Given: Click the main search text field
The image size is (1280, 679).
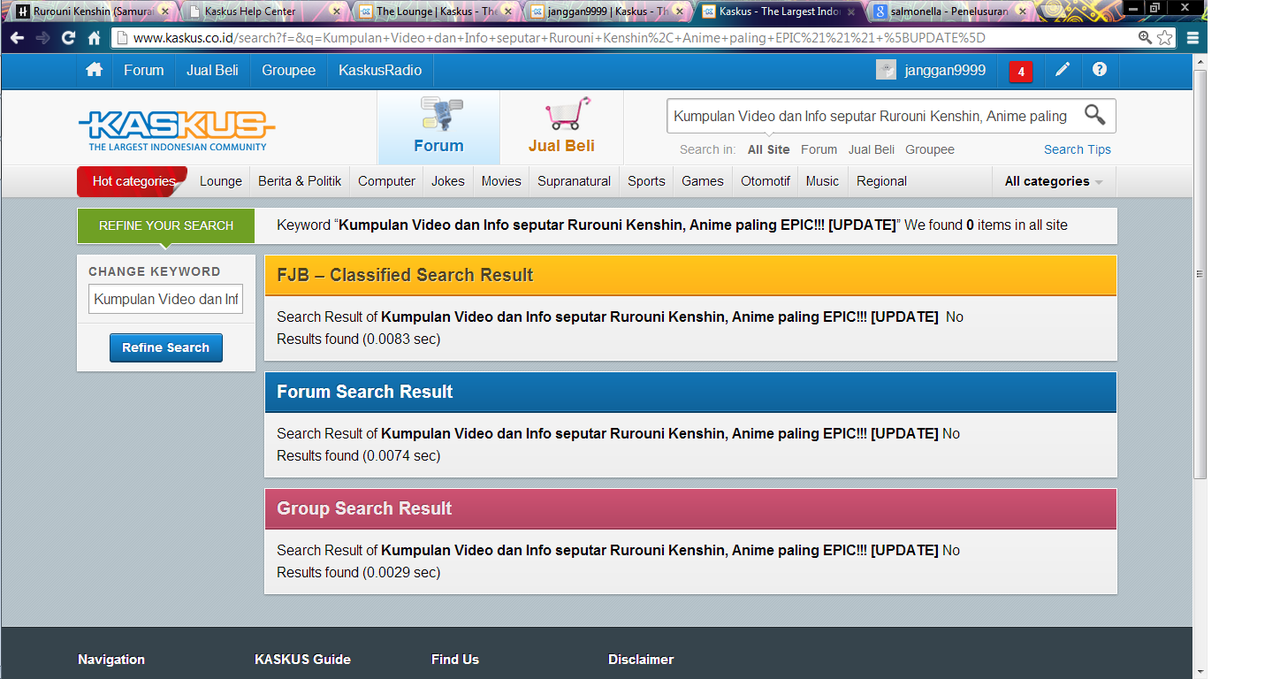Looking at the screenshot, I should (x=872, y=116).
